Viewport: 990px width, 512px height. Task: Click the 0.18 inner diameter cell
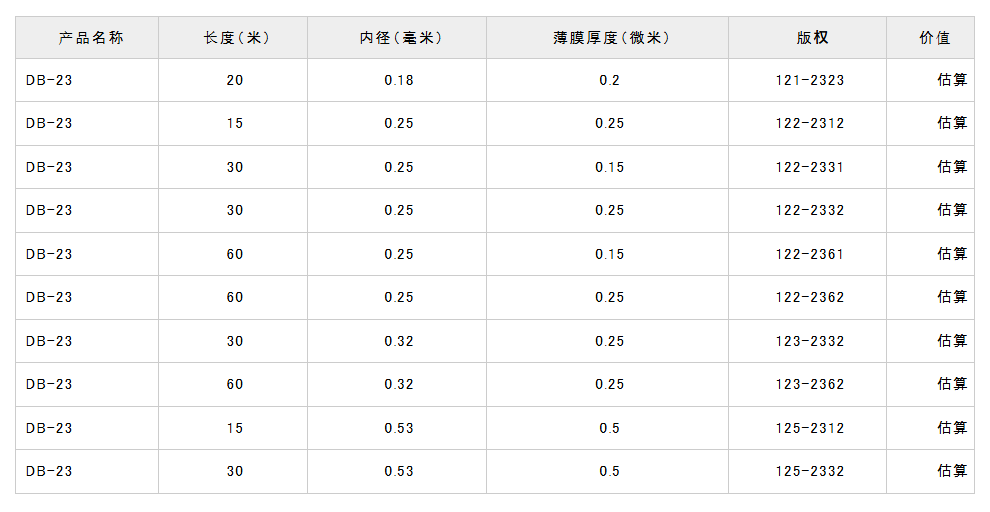click(399, 80)
